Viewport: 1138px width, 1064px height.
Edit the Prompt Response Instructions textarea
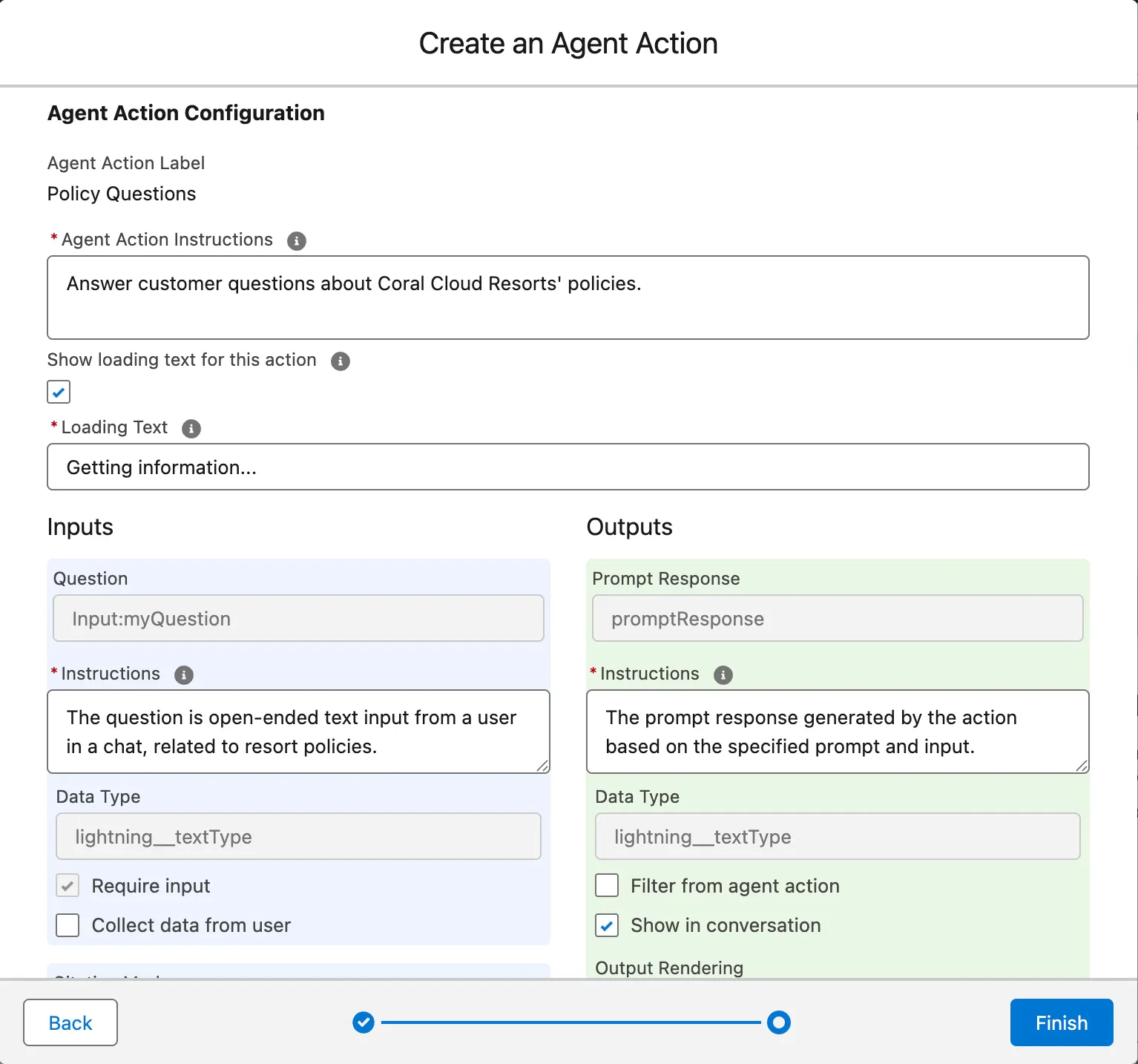coord(837,732)
